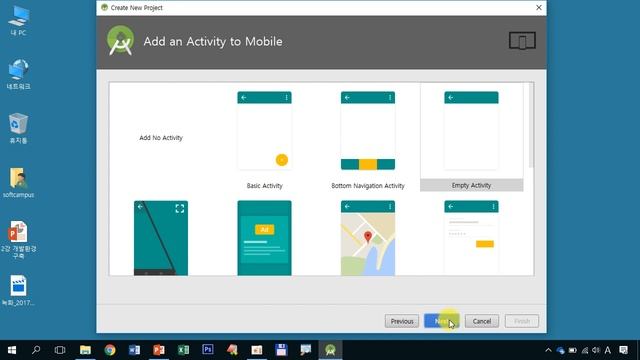This screenshot has height=360, width=640.
Task: Click the floppy disk icon in taskbar
Action: (x=281, y=350)
